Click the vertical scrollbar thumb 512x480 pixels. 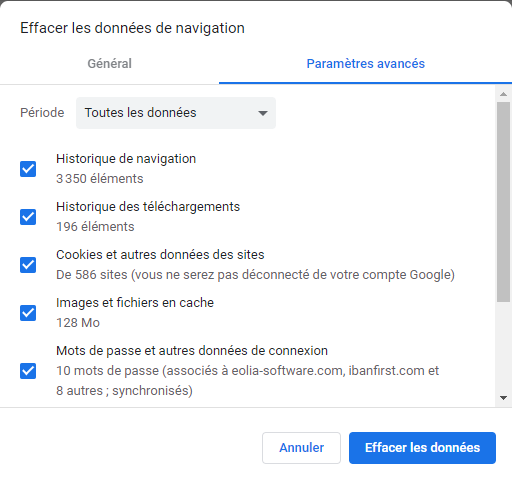(503, 202)
